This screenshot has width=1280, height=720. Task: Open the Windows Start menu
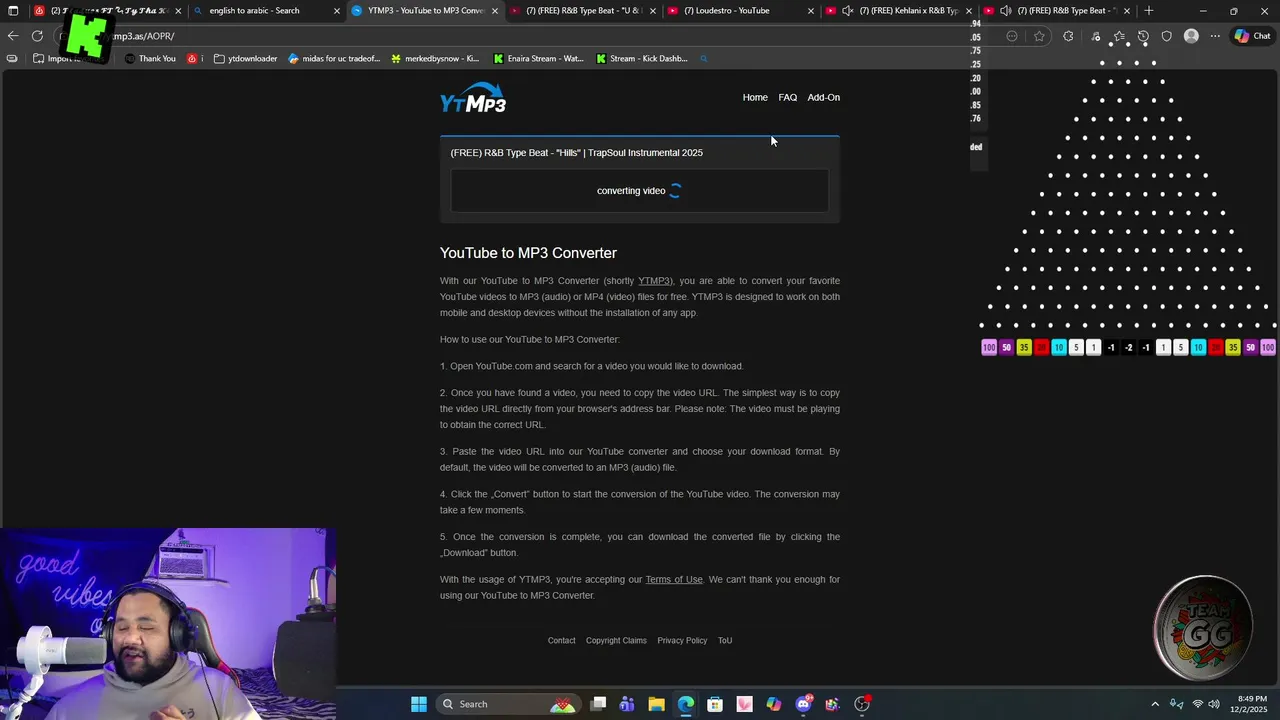coord(419,704)
